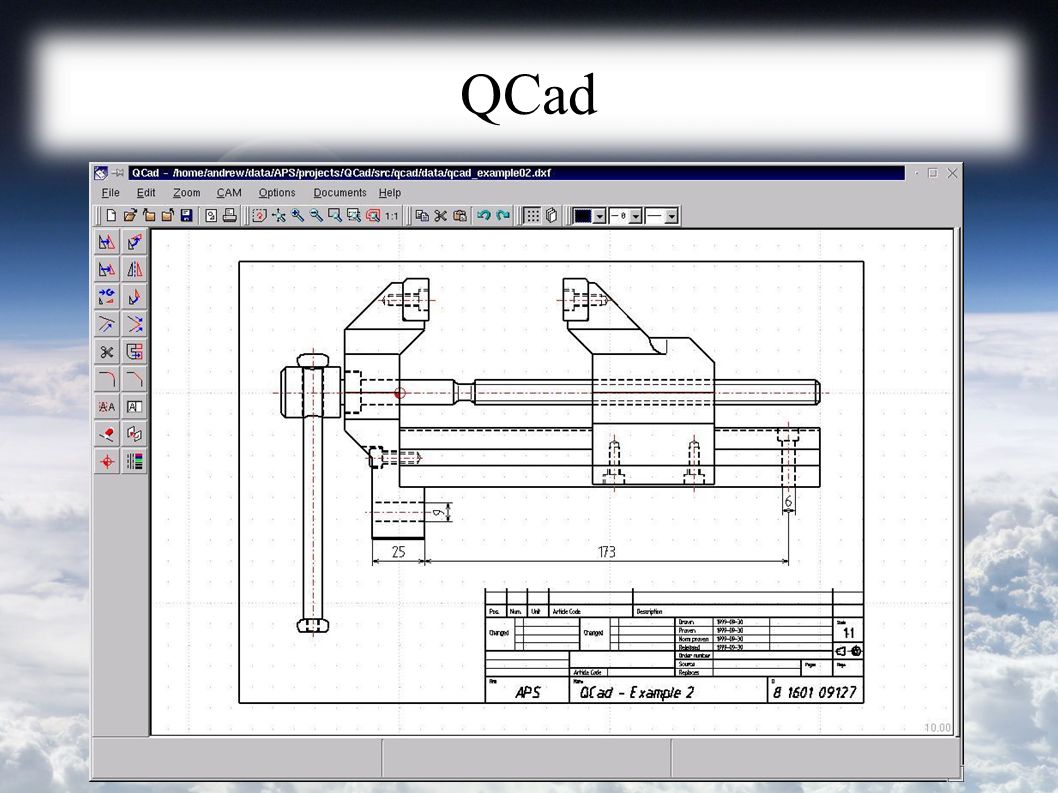Click the 1:1 zoom button
Image resolution: width=1058 pixels, height=793 pixels.
tap(391, 216)
